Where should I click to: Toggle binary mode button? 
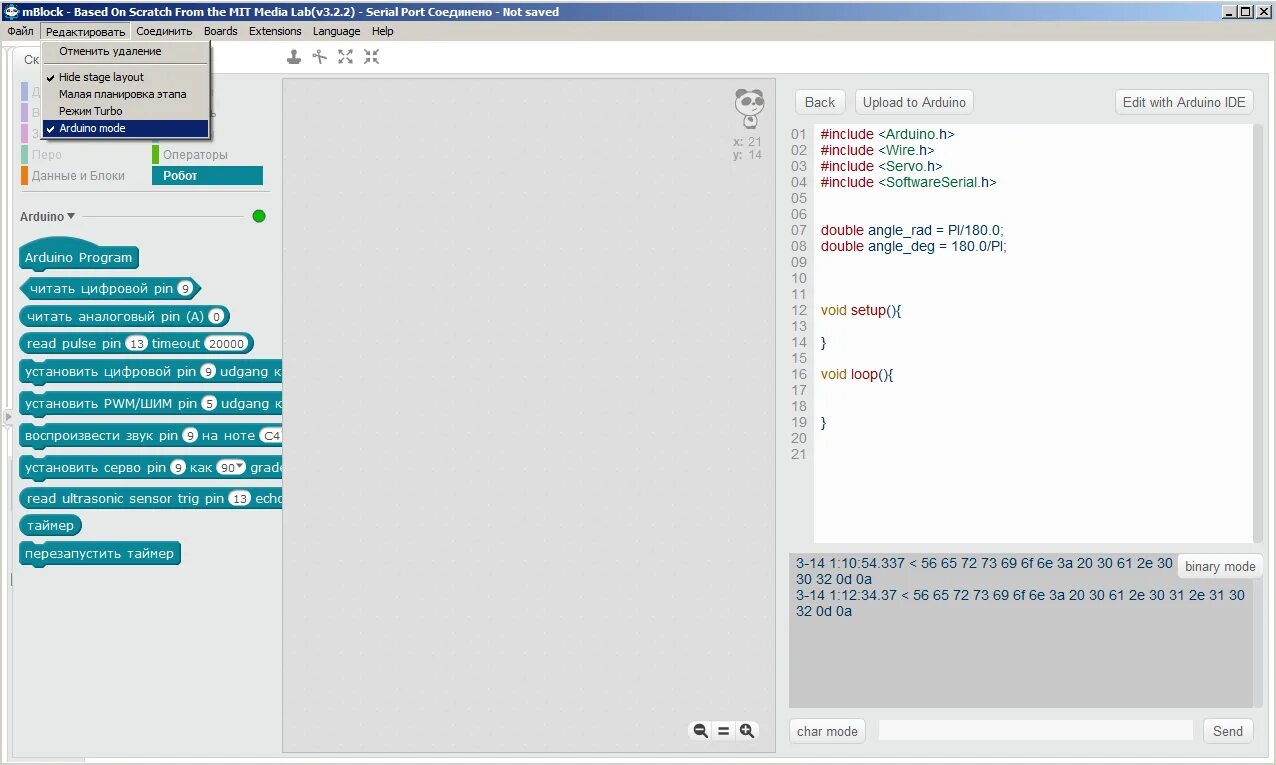tap(1220, 566)
